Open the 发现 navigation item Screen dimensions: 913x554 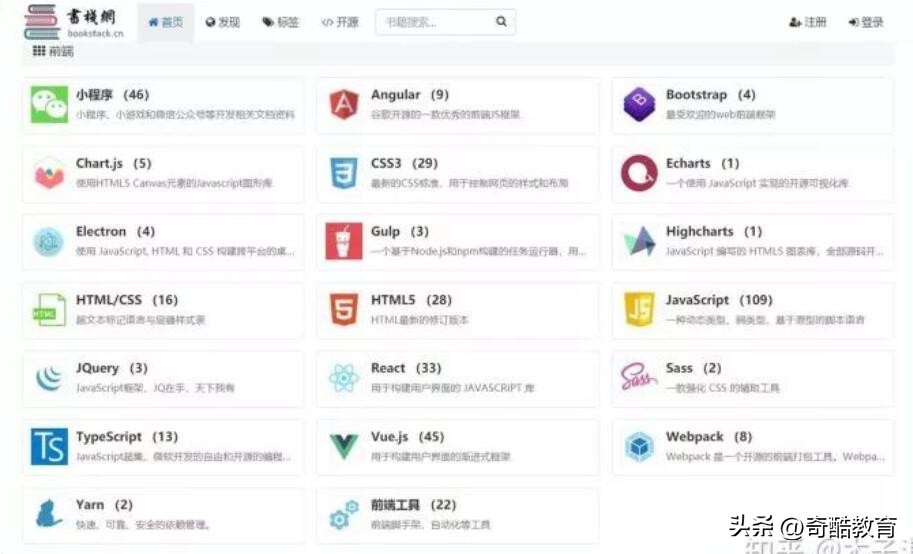[x=222, y=22]
